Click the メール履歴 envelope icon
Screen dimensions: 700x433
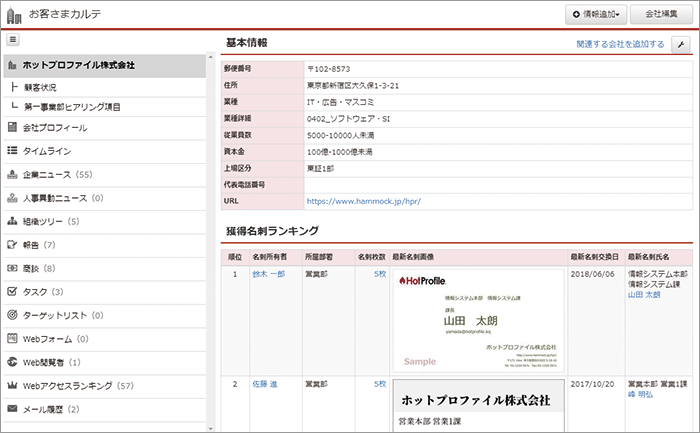point(12,409)
